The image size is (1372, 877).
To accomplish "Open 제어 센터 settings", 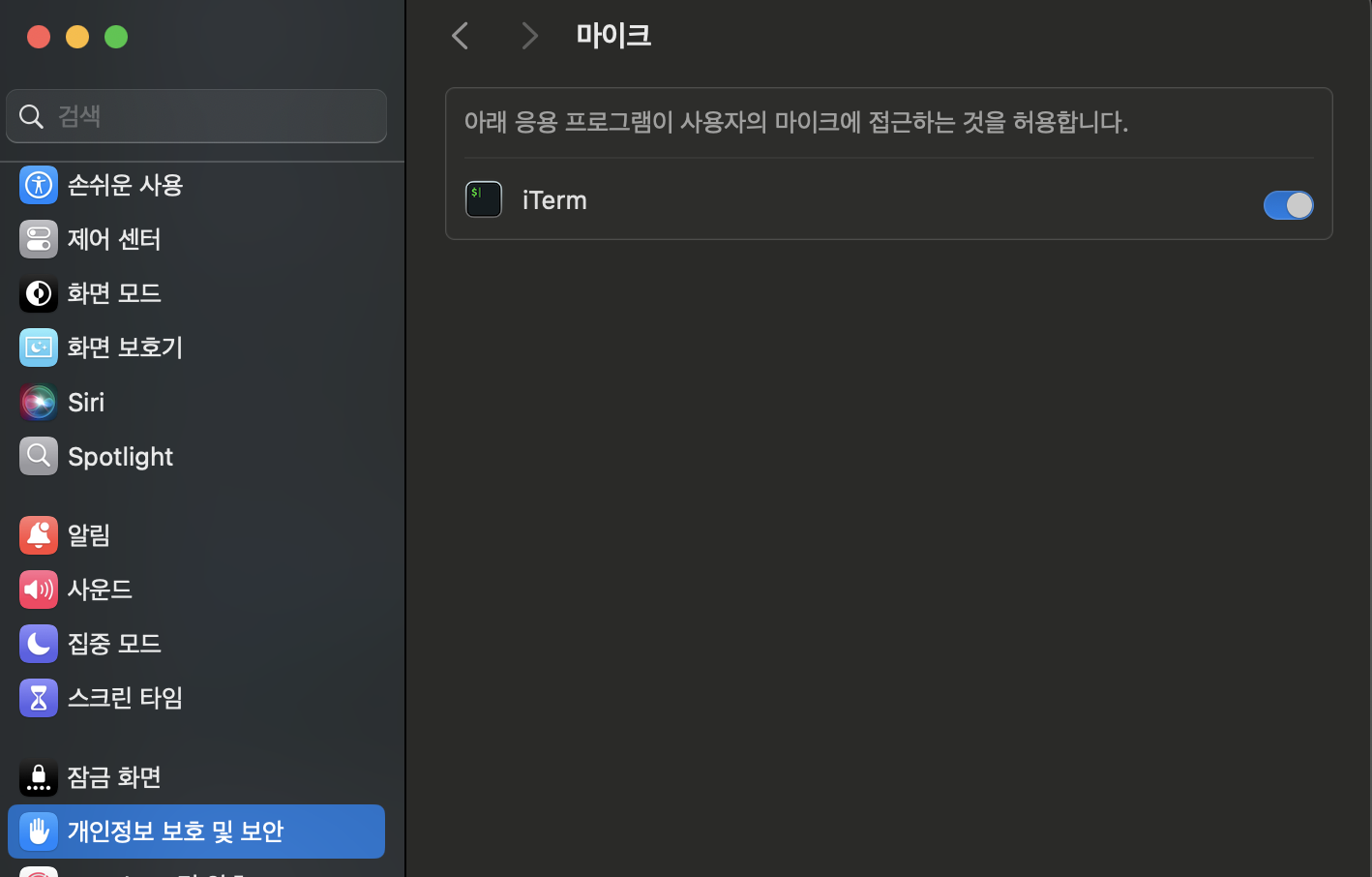I will (x=196, y=239).
